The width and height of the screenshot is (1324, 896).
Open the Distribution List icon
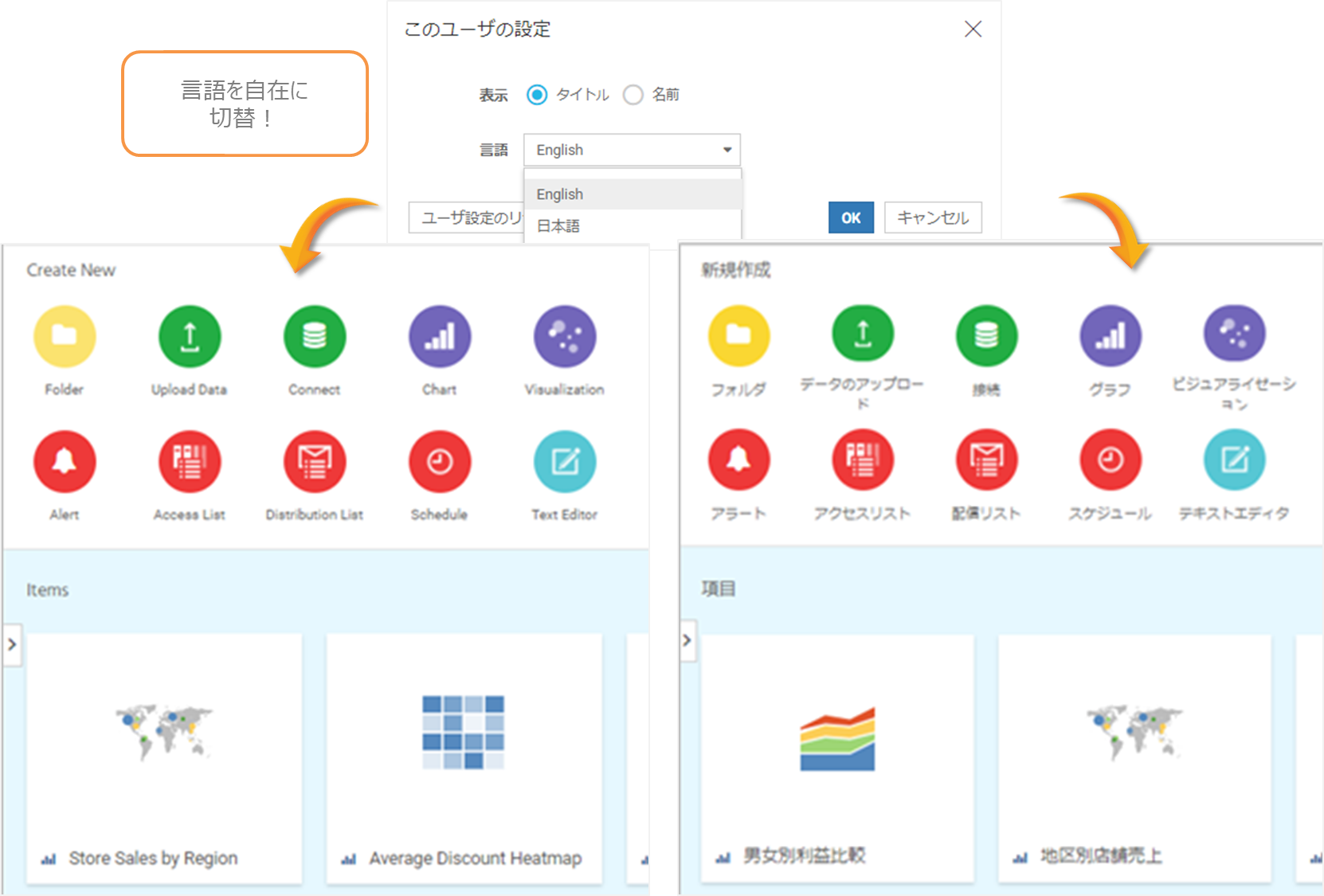coord(314,460)
